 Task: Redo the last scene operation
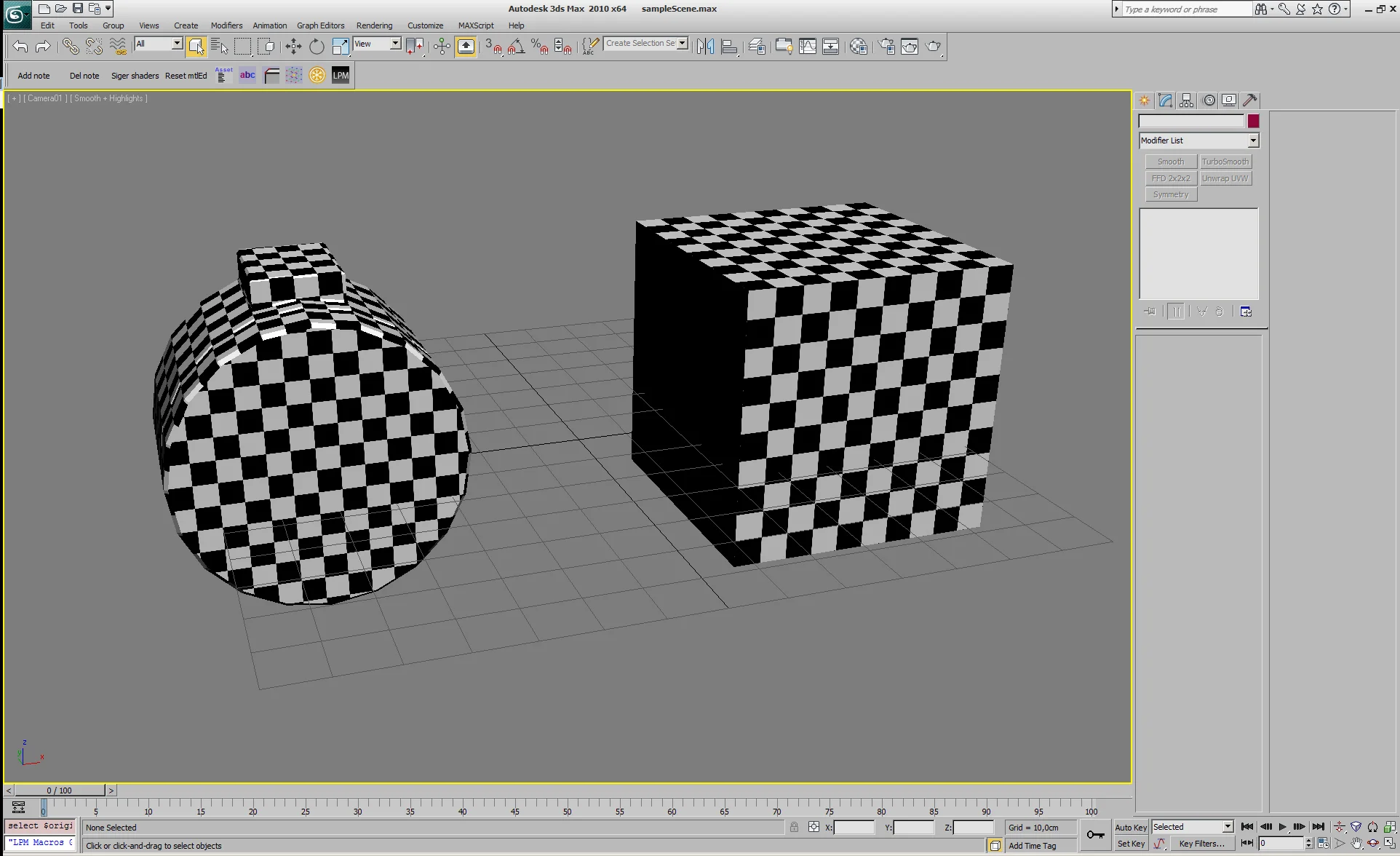[x=43, y=47]
